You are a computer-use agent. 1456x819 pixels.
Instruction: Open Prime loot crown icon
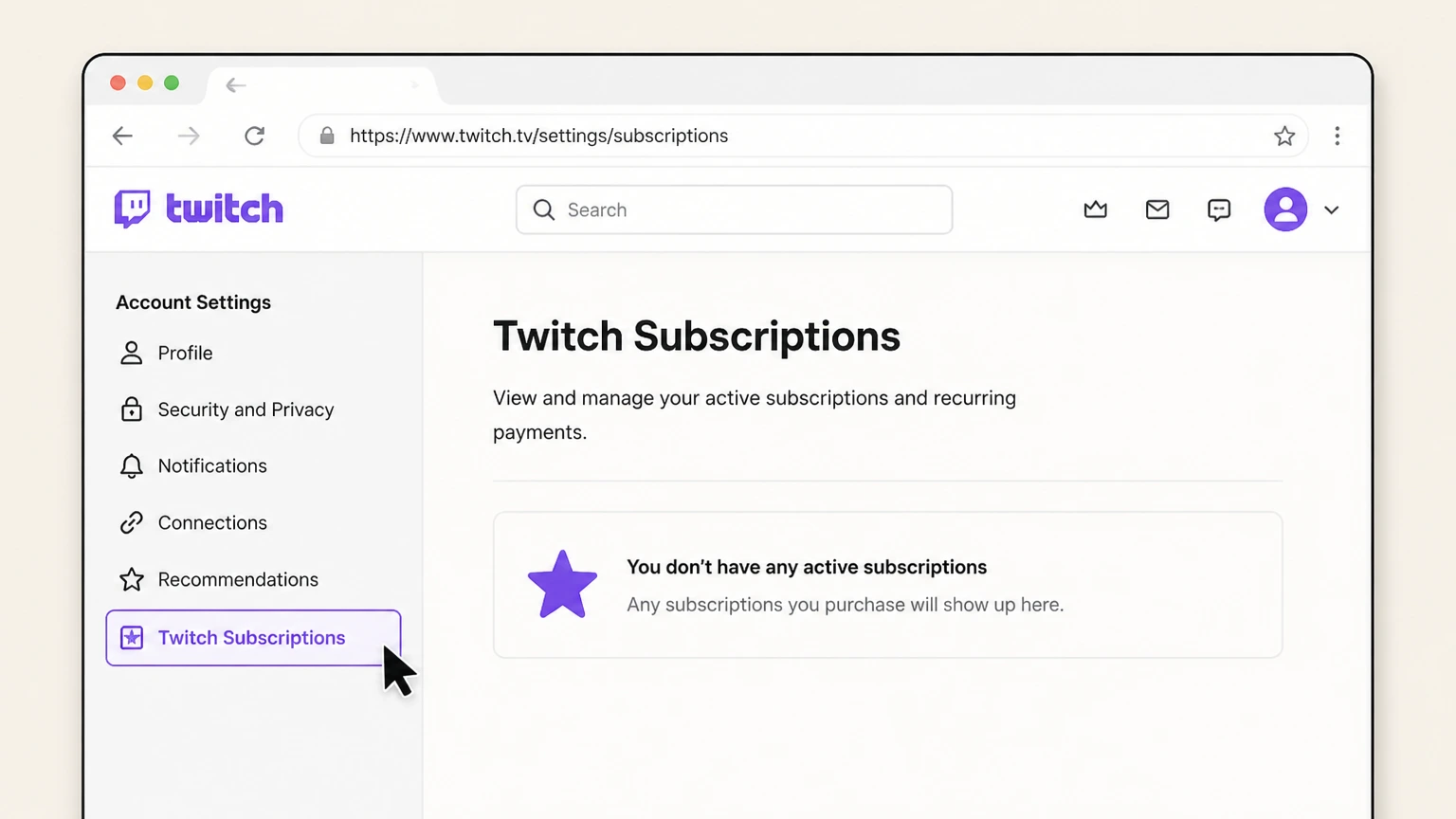1095,209
